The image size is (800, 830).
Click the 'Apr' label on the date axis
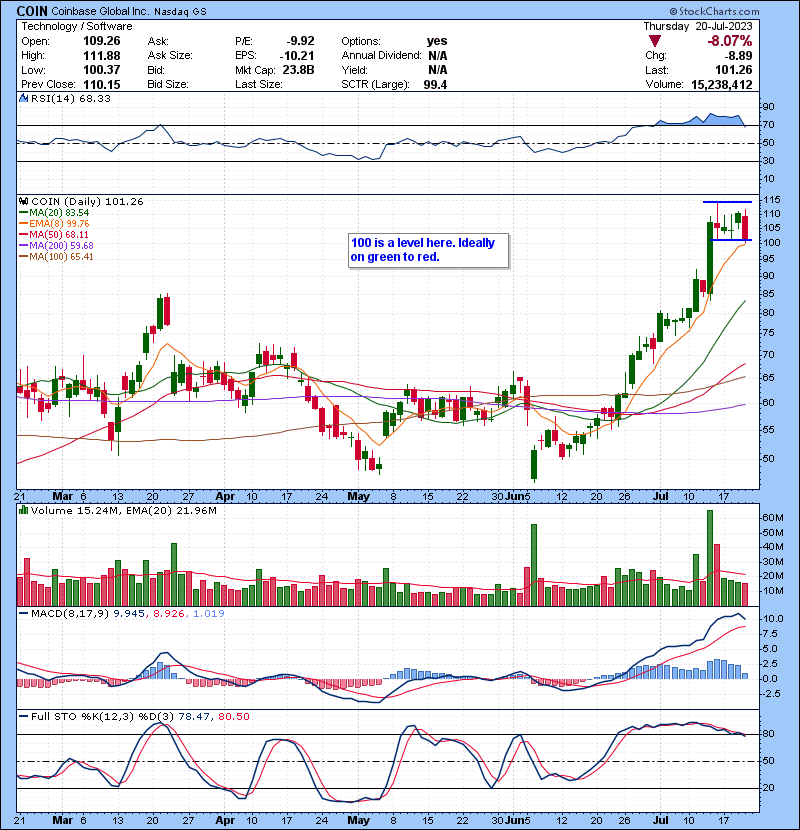click(225, 496)
